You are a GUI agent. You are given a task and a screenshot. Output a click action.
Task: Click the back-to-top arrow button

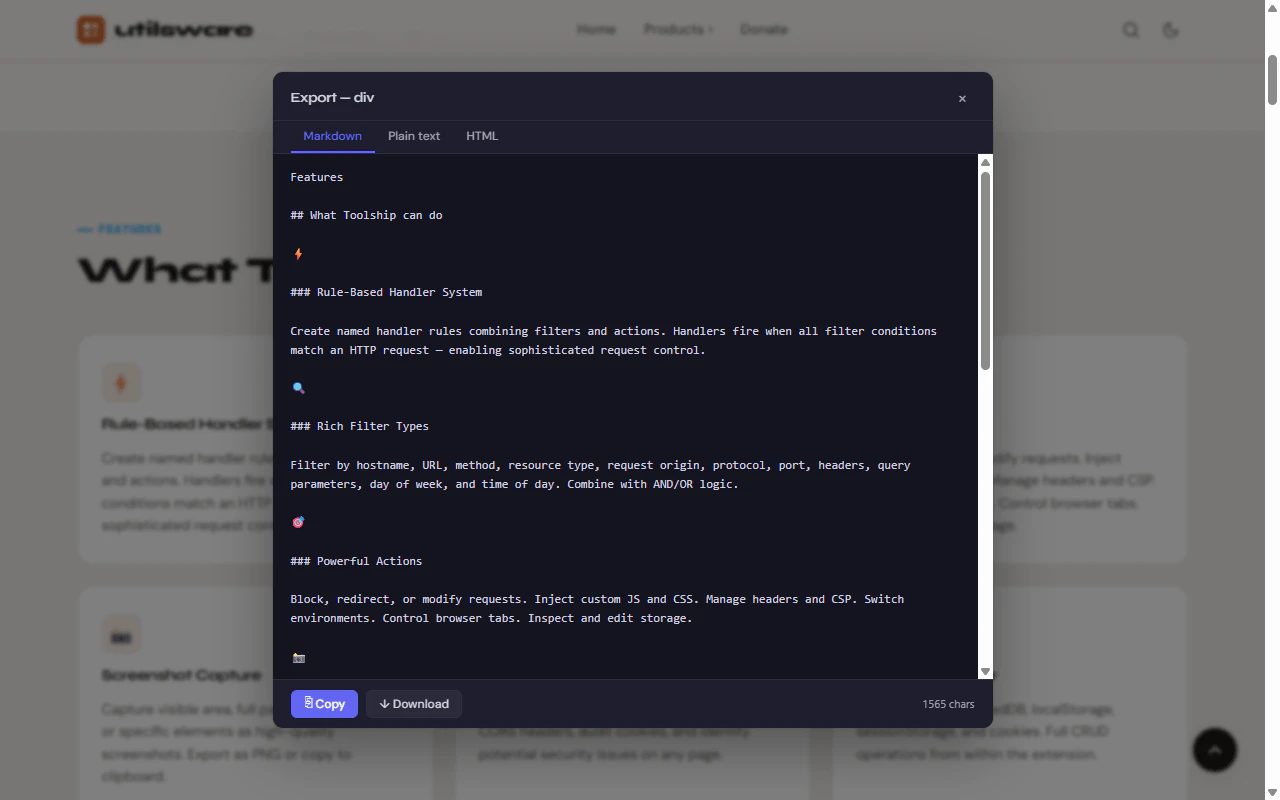pyautogui.click(x=1215, y=749)
